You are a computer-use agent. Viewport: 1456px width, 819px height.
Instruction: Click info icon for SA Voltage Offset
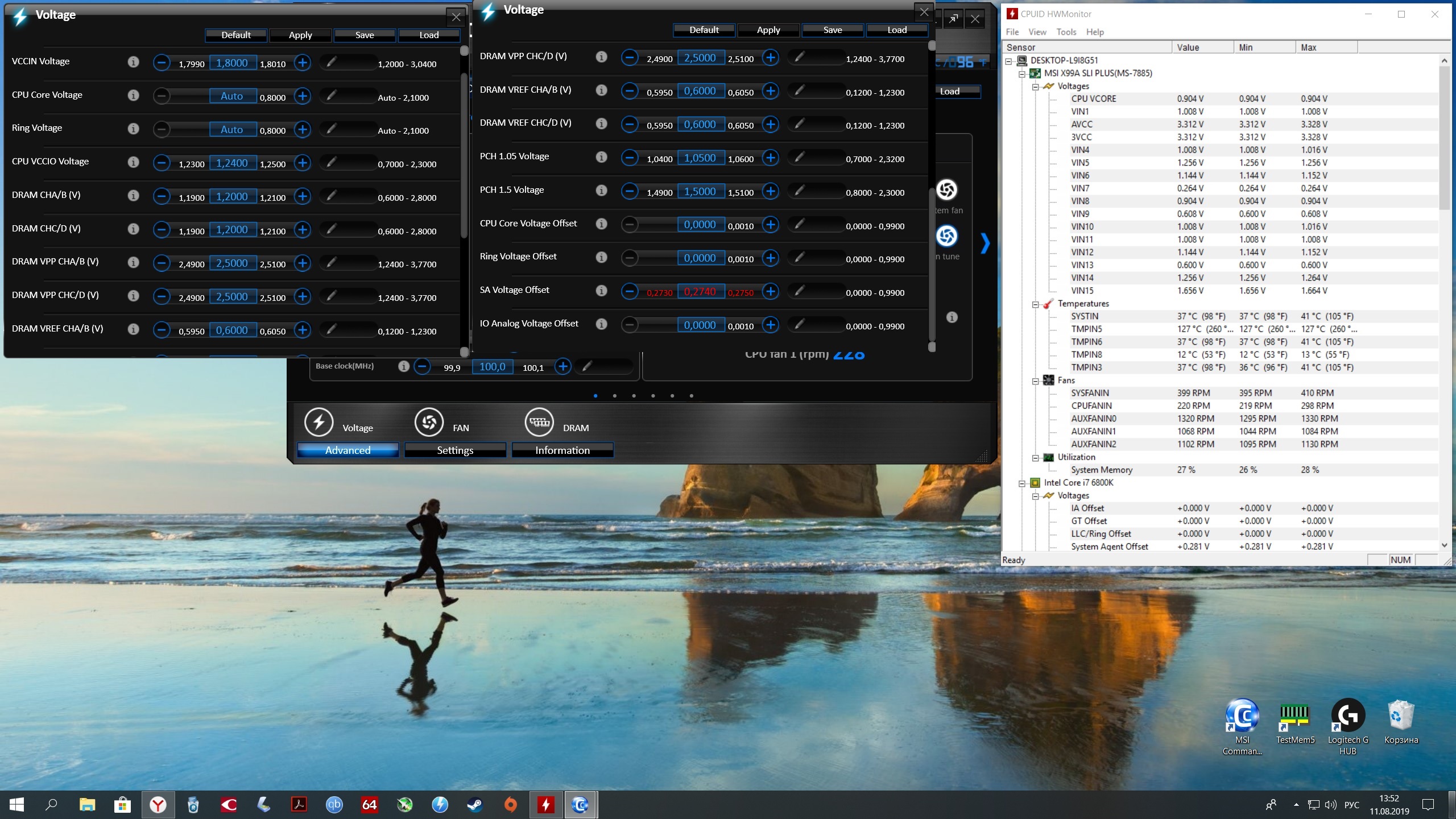point(601,291)
